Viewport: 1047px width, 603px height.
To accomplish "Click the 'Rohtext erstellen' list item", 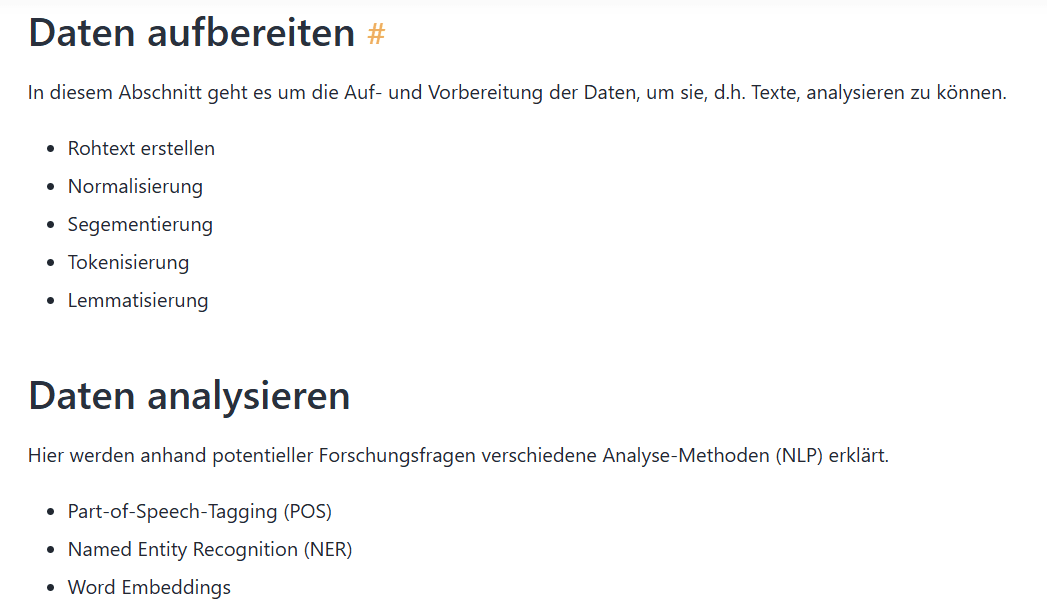I will 141,148.
